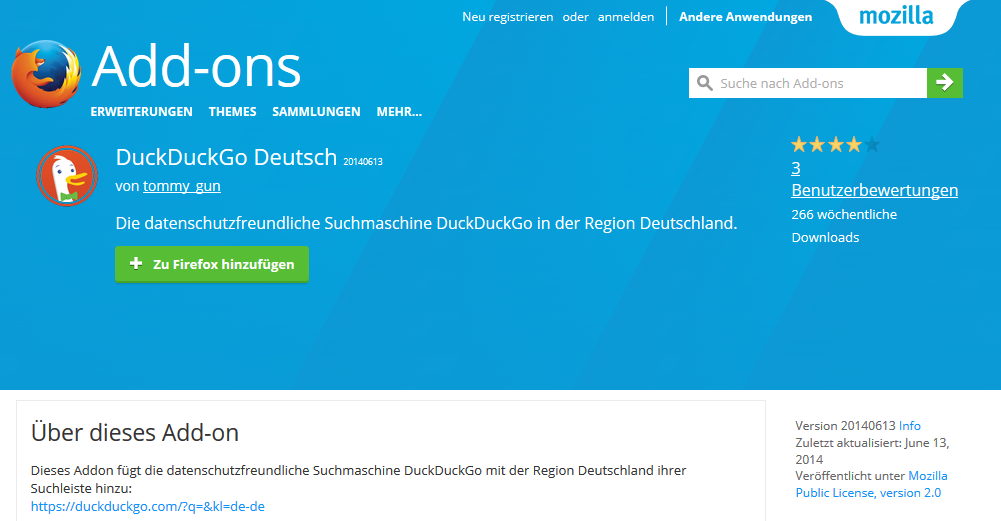Open the Erweiterungen menu
1001x521 pixels.
pos(141,112)
